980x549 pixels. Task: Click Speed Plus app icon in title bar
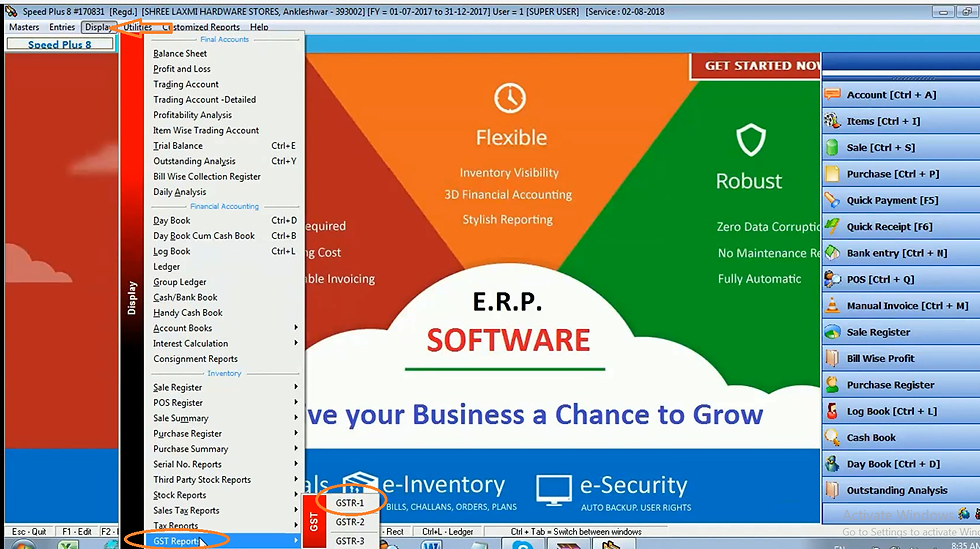[x=11, y=11]
